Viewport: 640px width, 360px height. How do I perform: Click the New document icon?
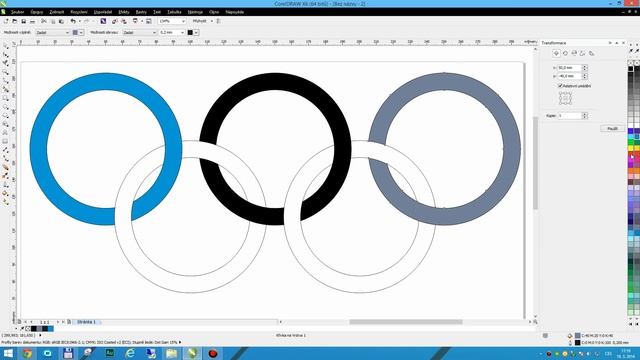point(6,21)
